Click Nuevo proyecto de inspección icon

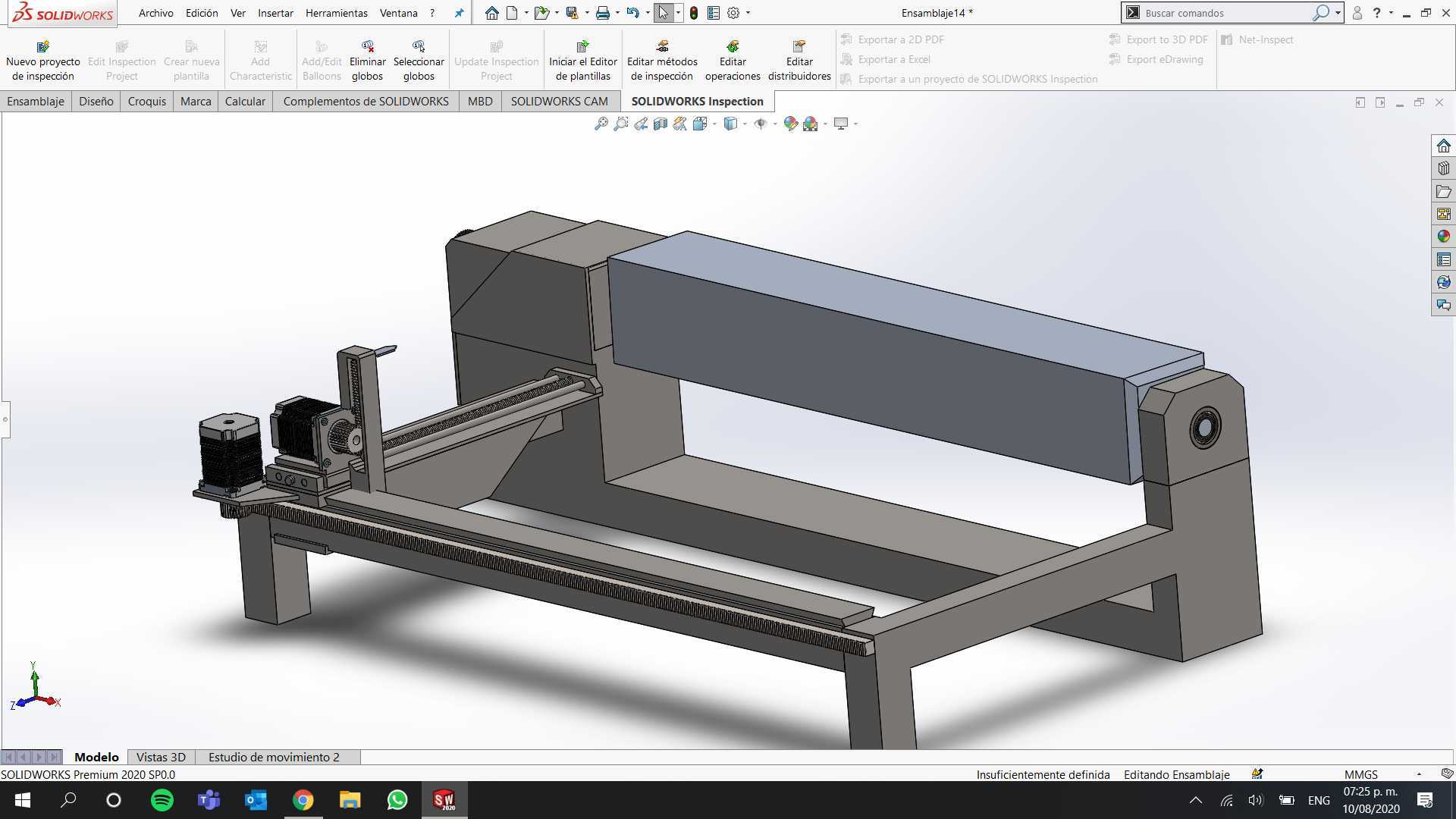tap(43, 47)
